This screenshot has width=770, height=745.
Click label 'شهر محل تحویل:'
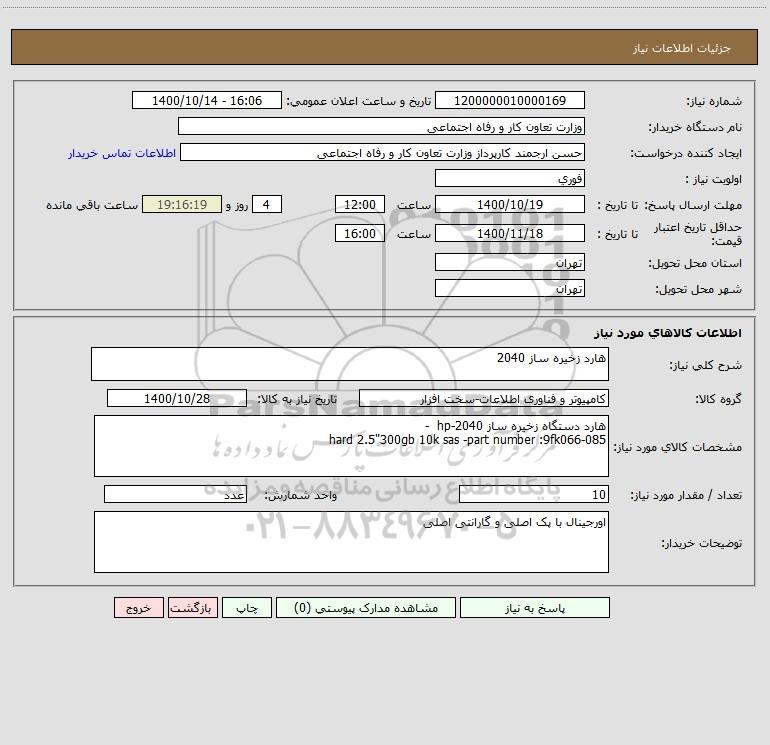point(698,290)
